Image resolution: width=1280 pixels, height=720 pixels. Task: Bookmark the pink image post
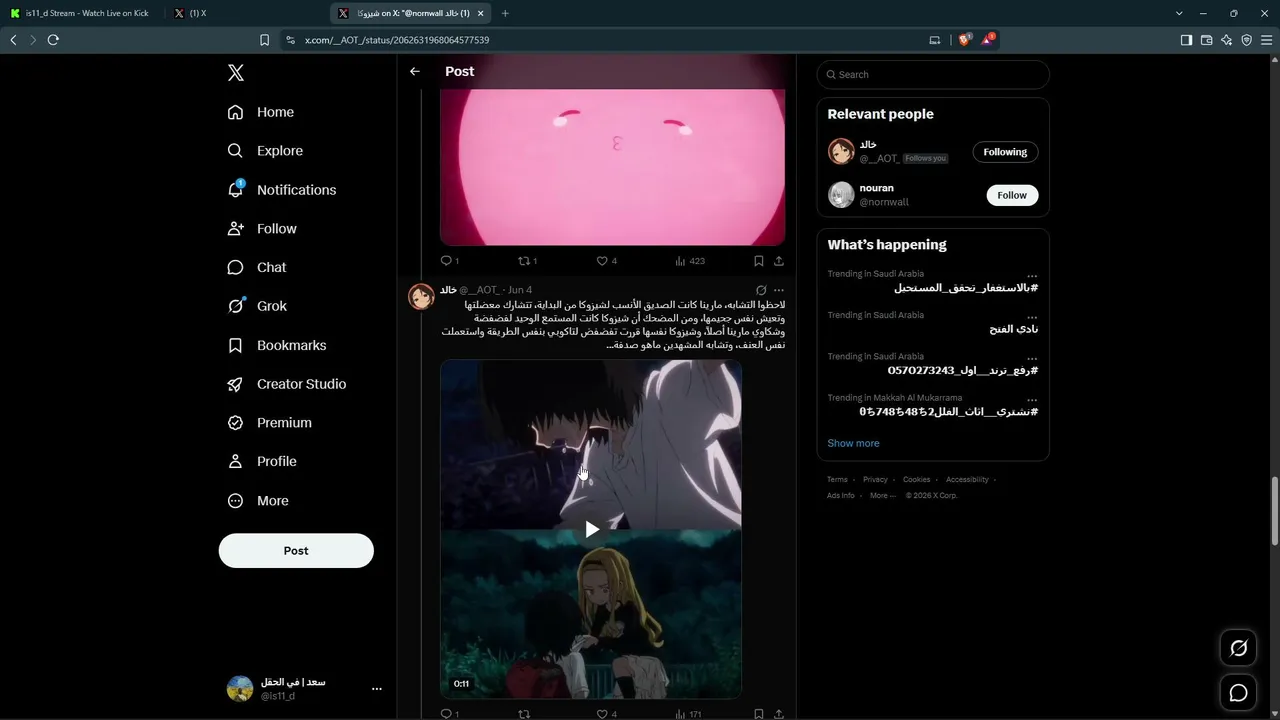(759, 261)
